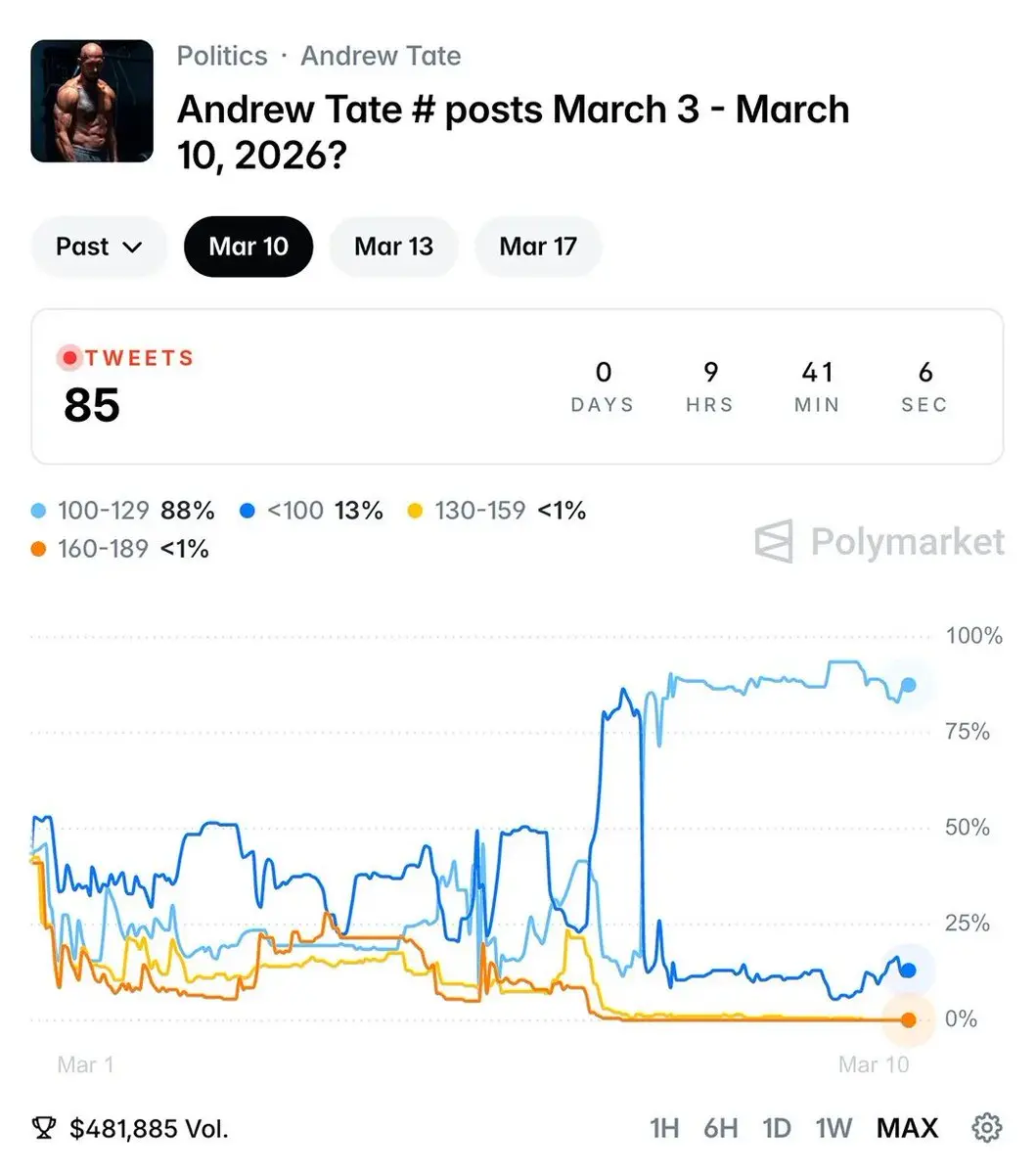Viewport: 1036px width, 1174px height.
Task: Click the red live tweets indicator dot
Action: [x=69, y=358]
